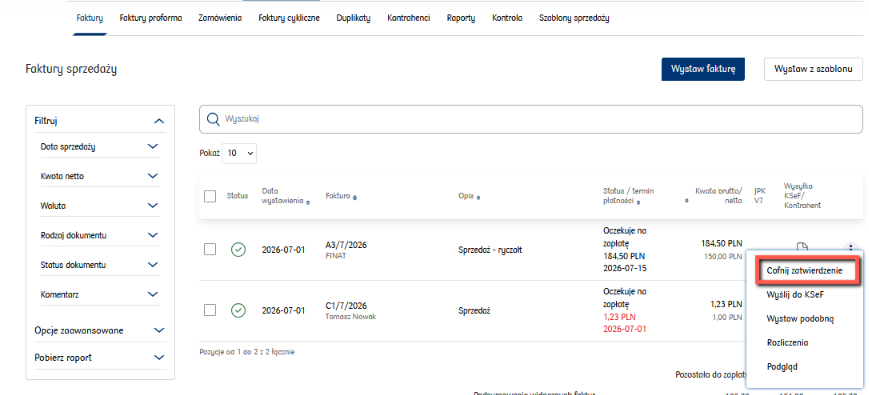The image size is (869, 395).
Task: Click net amount 1,00 PLN
Action: coord(727,317)
